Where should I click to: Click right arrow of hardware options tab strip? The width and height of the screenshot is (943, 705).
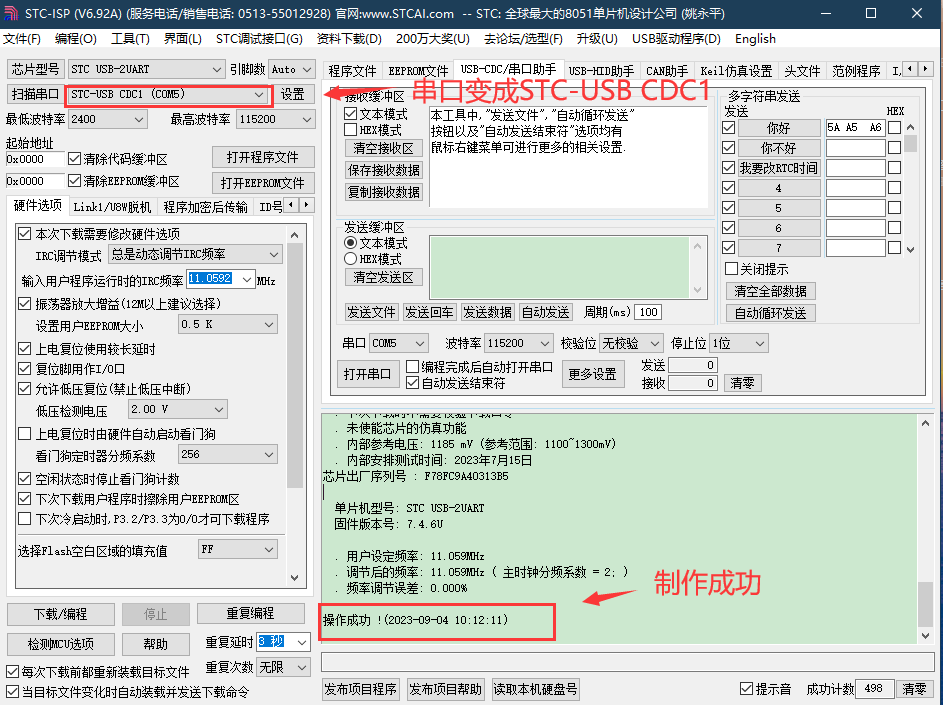pos(307,205)
